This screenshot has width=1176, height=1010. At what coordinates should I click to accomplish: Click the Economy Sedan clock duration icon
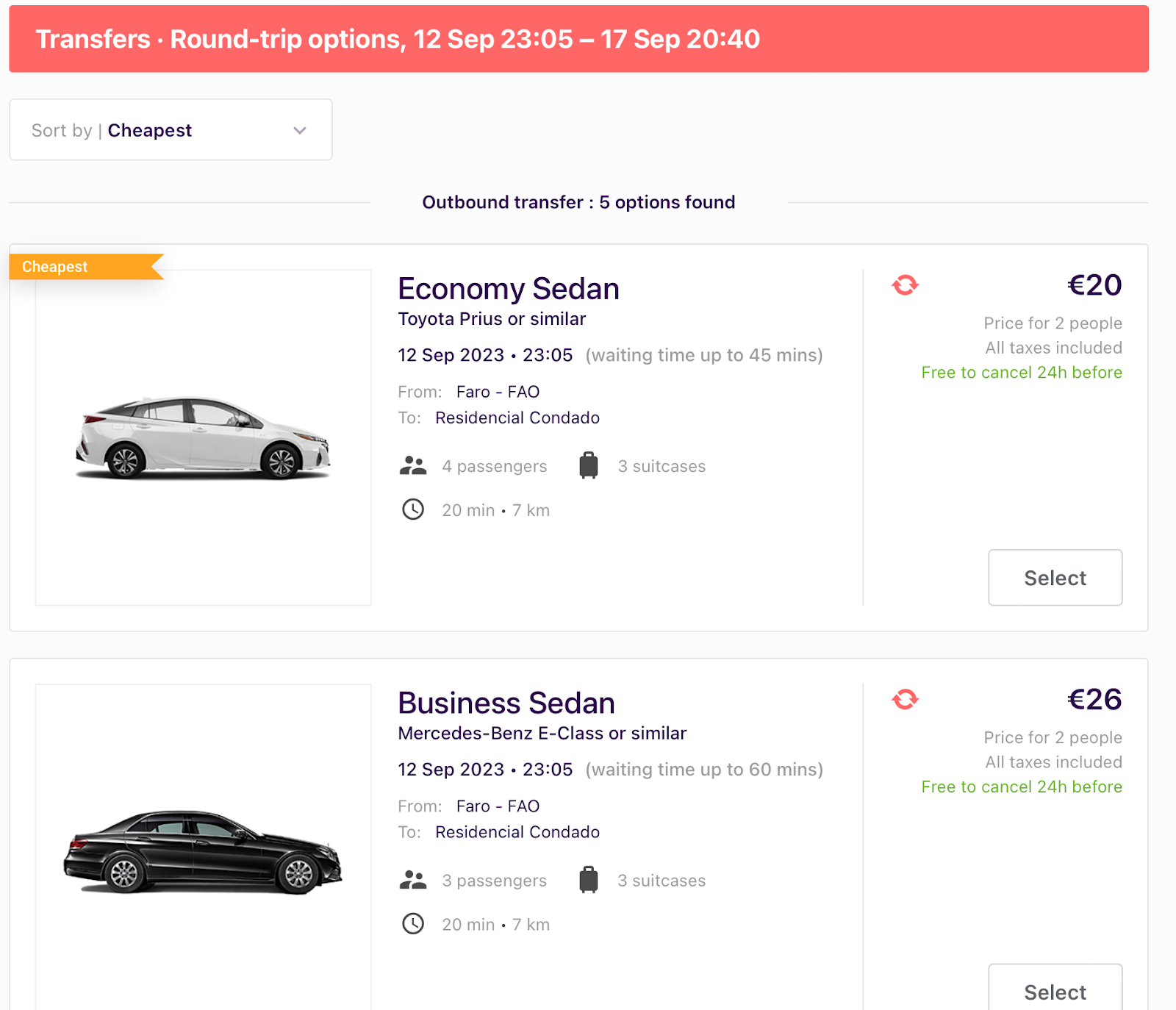point(413,509)
